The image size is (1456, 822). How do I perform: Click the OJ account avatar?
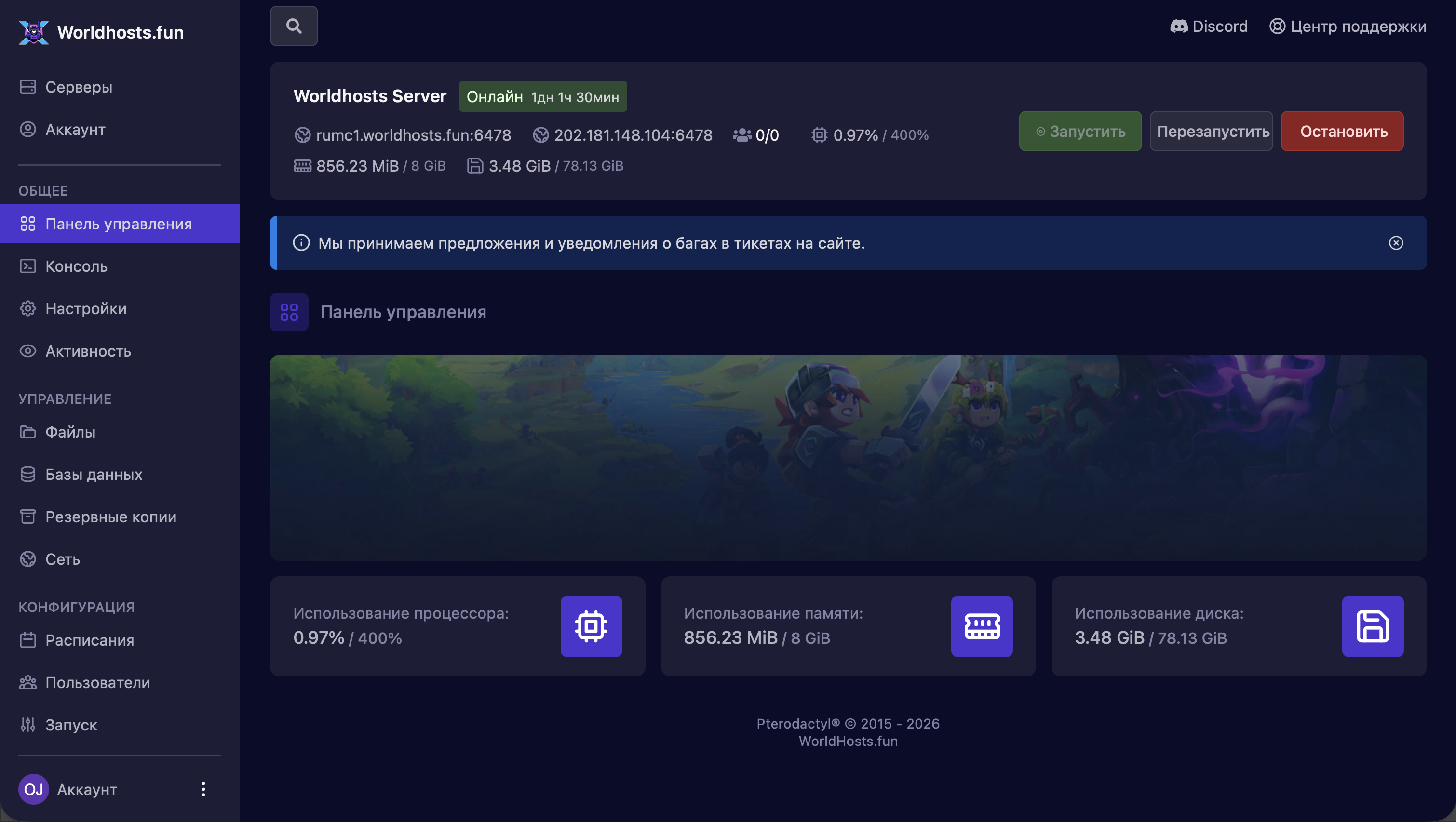33,789
